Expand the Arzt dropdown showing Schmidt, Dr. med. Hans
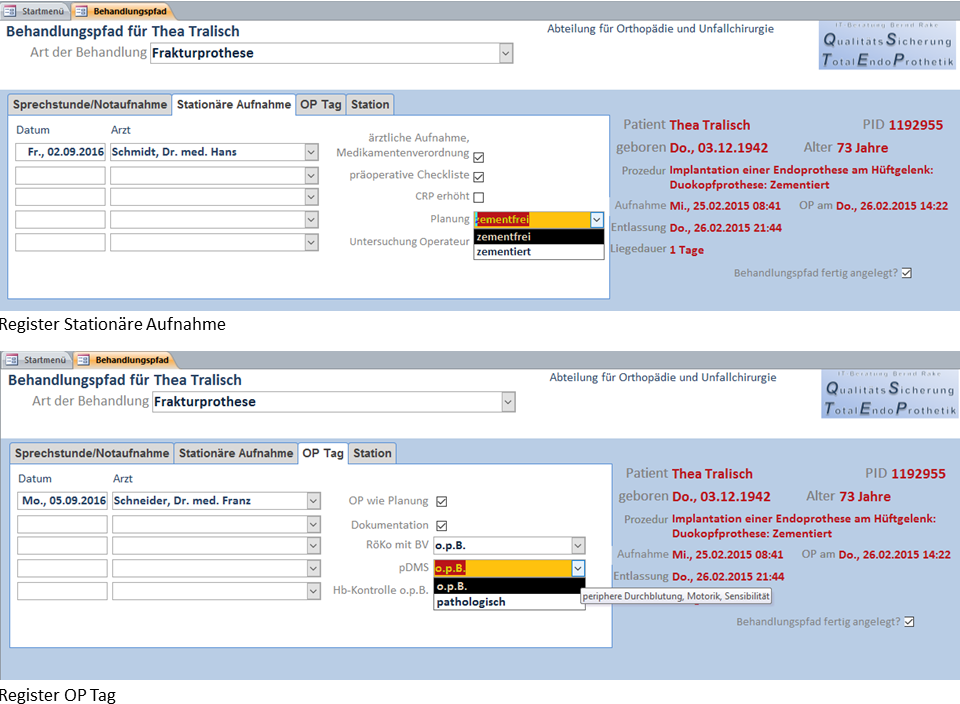The image size is (960, 704). pos(311,152)
